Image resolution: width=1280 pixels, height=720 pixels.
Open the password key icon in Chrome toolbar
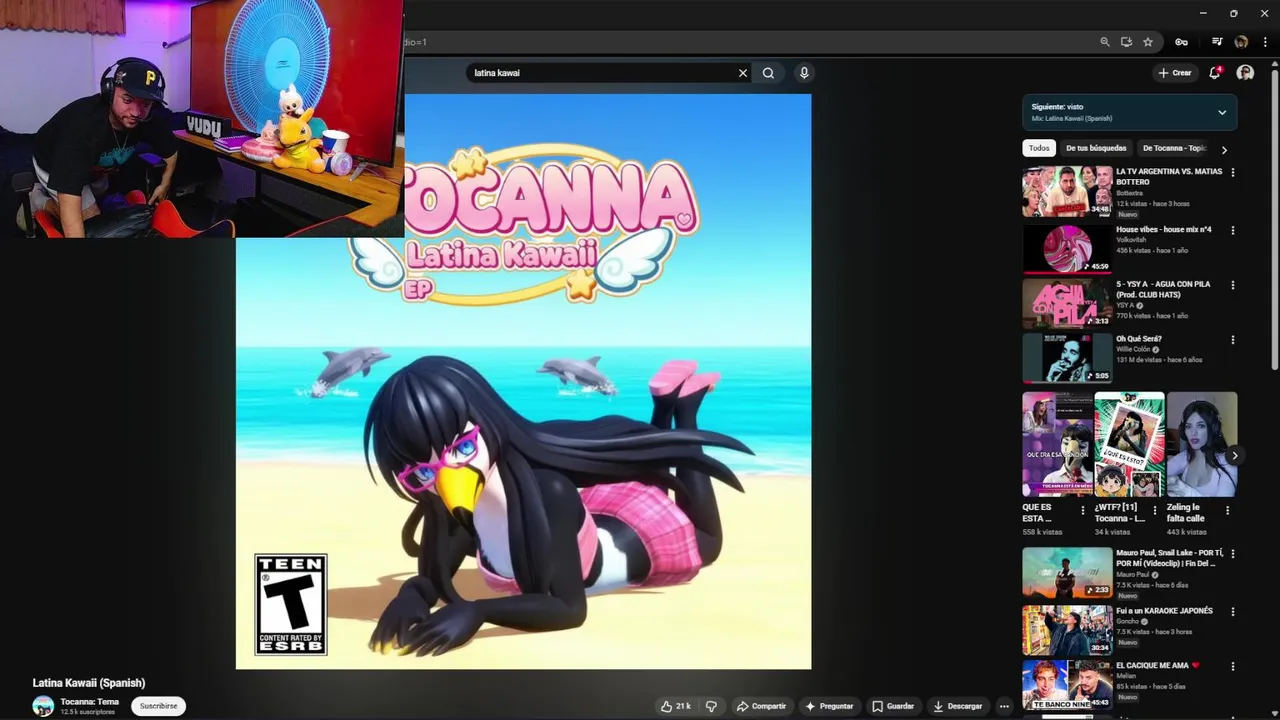point(1181,42)
